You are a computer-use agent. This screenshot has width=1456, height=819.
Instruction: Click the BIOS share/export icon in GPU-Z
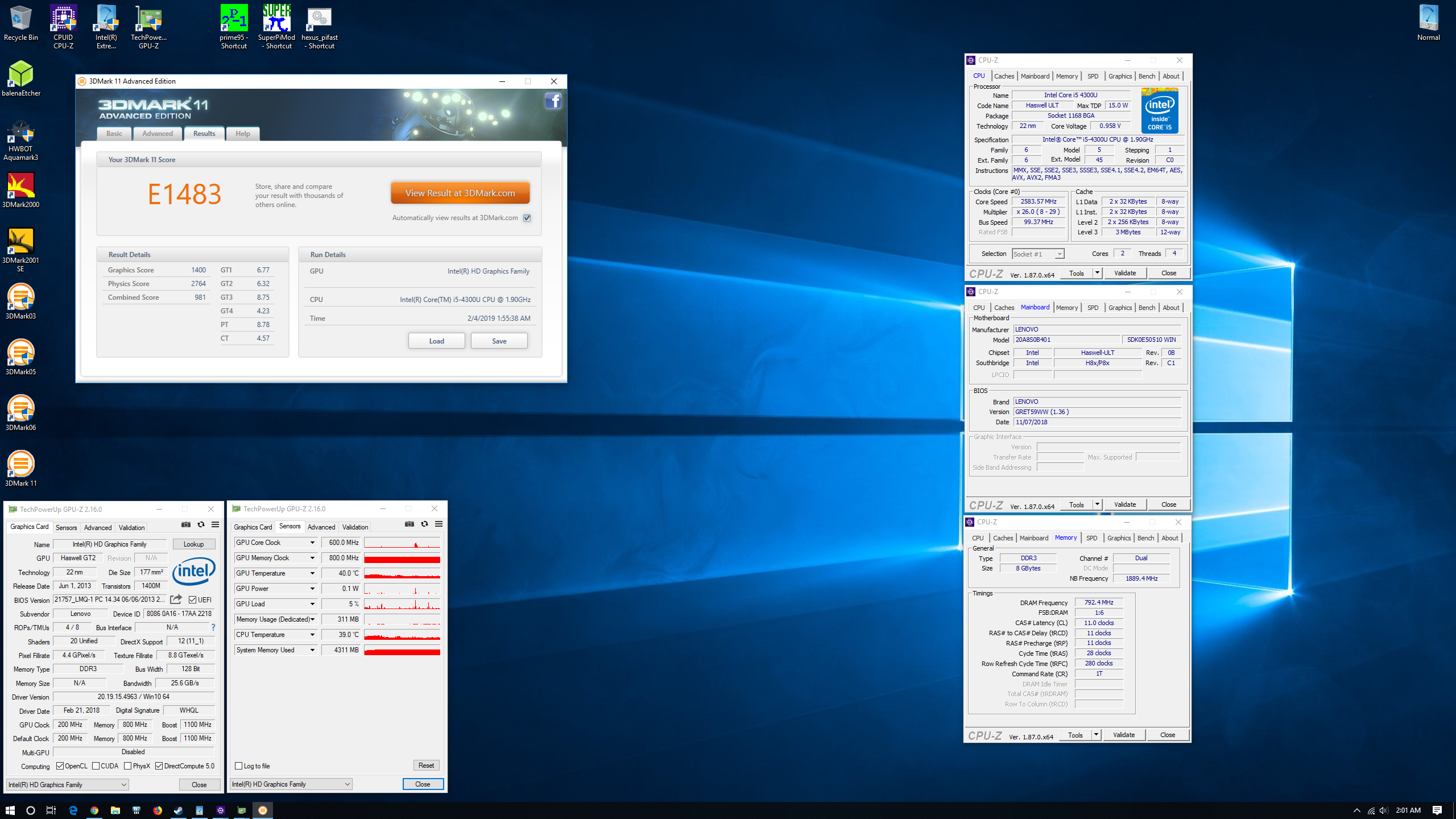click(x=176, y=599)
